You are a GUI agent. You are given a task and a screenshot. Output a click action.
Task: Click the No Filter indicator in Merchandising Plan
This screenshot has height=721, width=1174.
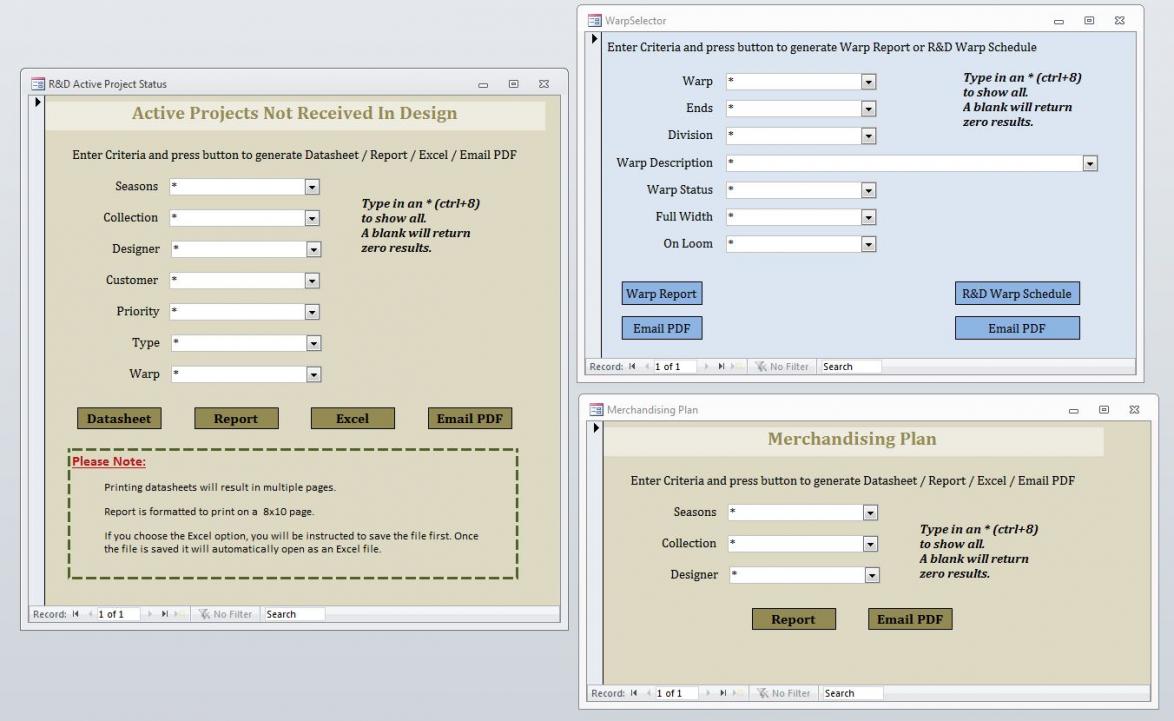(783, 693)
